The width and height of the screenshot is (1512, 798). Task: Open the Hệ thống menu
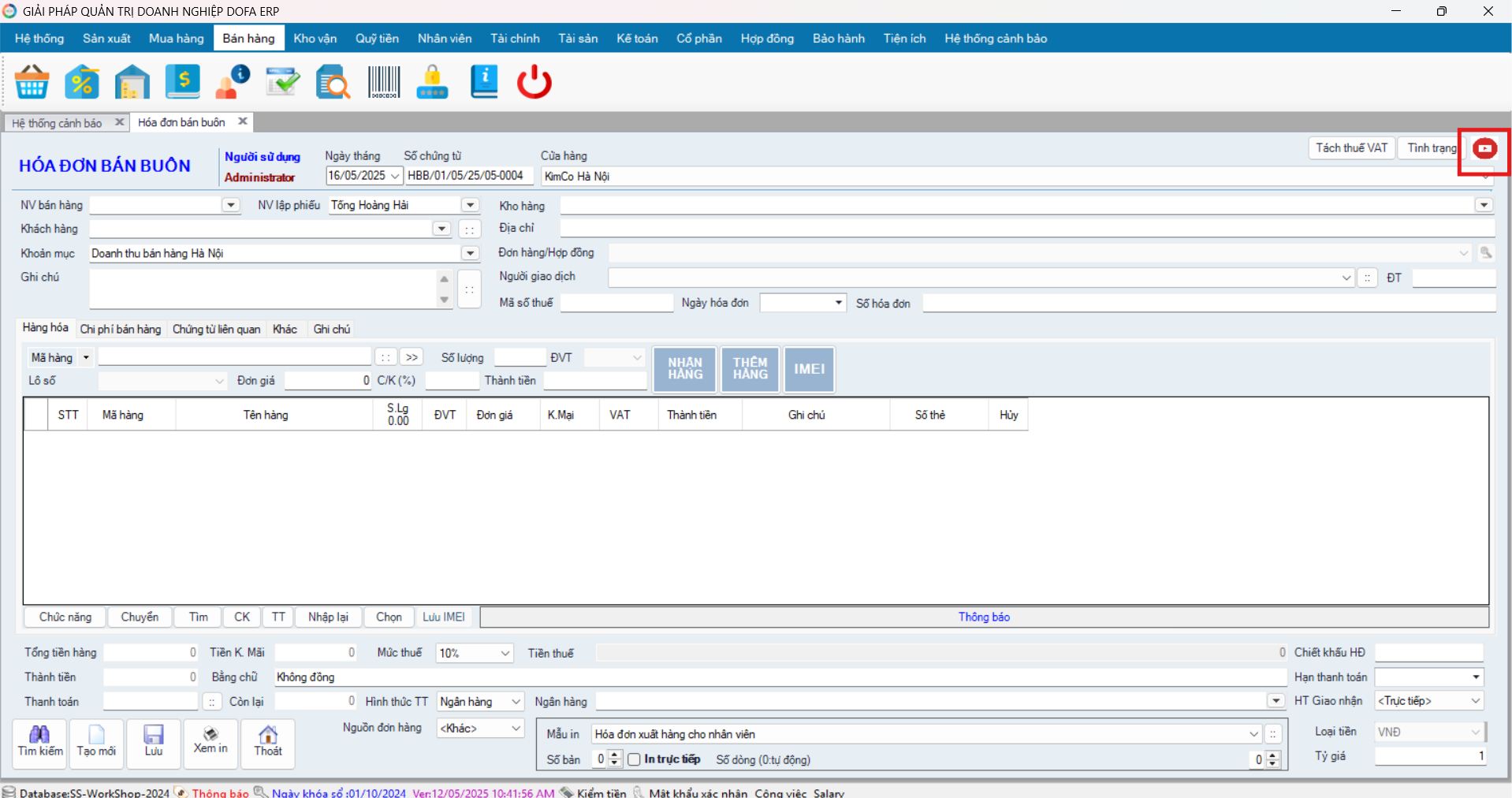(x=39, y=38)
